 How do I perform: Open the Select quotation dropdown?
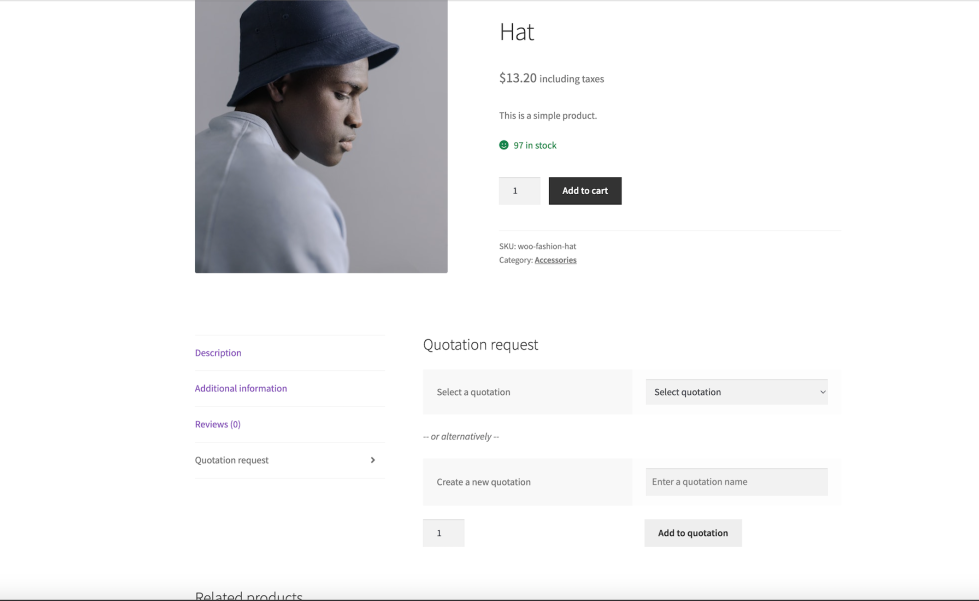pos(737,392)
